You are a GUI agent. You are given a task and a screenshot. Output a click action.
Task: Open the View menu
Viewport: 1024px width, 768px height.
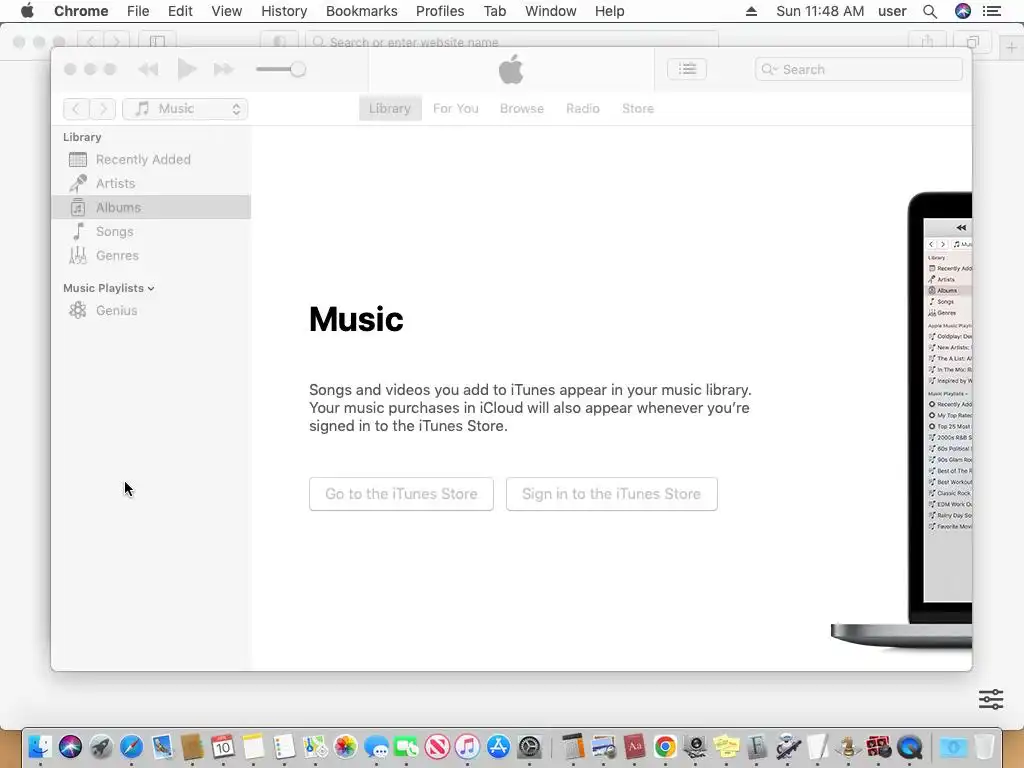tap(227, 11)
